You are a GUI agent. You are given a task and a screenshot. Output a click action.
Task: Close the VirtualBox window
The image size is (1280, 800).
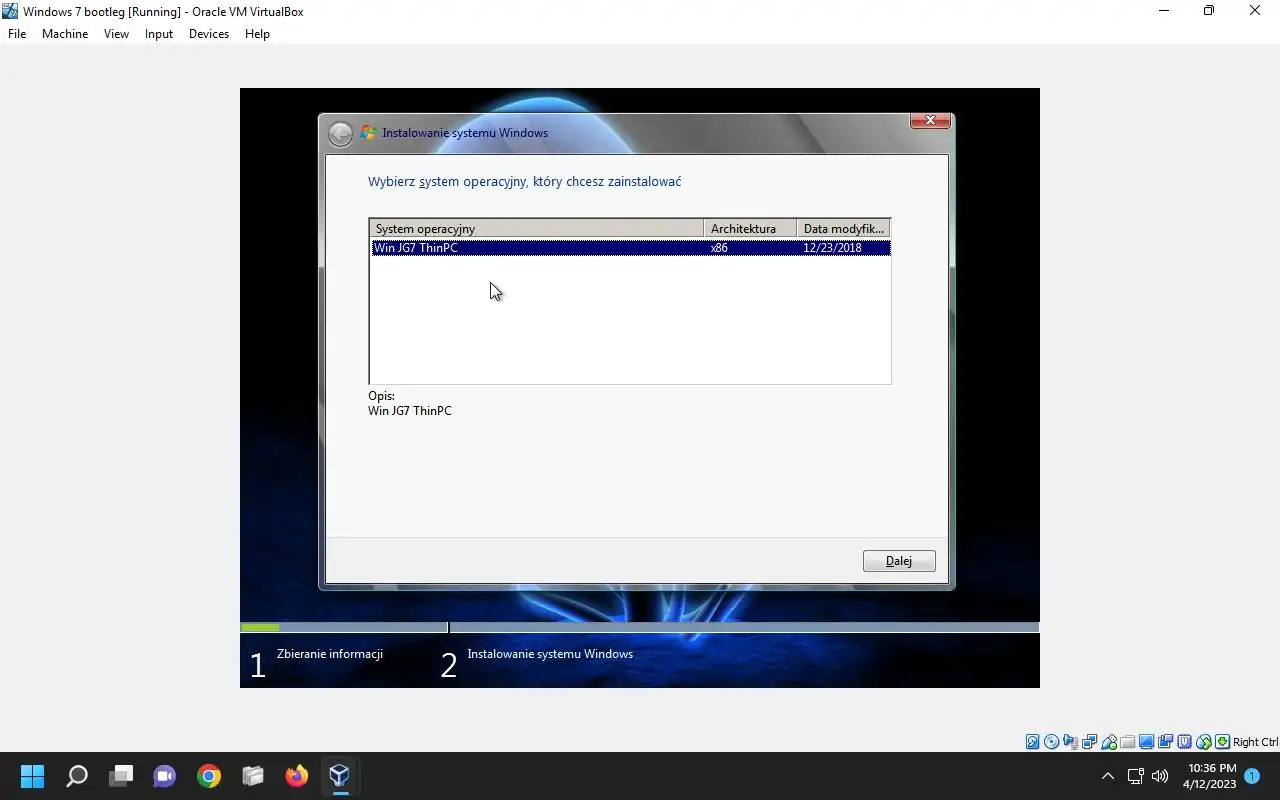(1255, 11)
